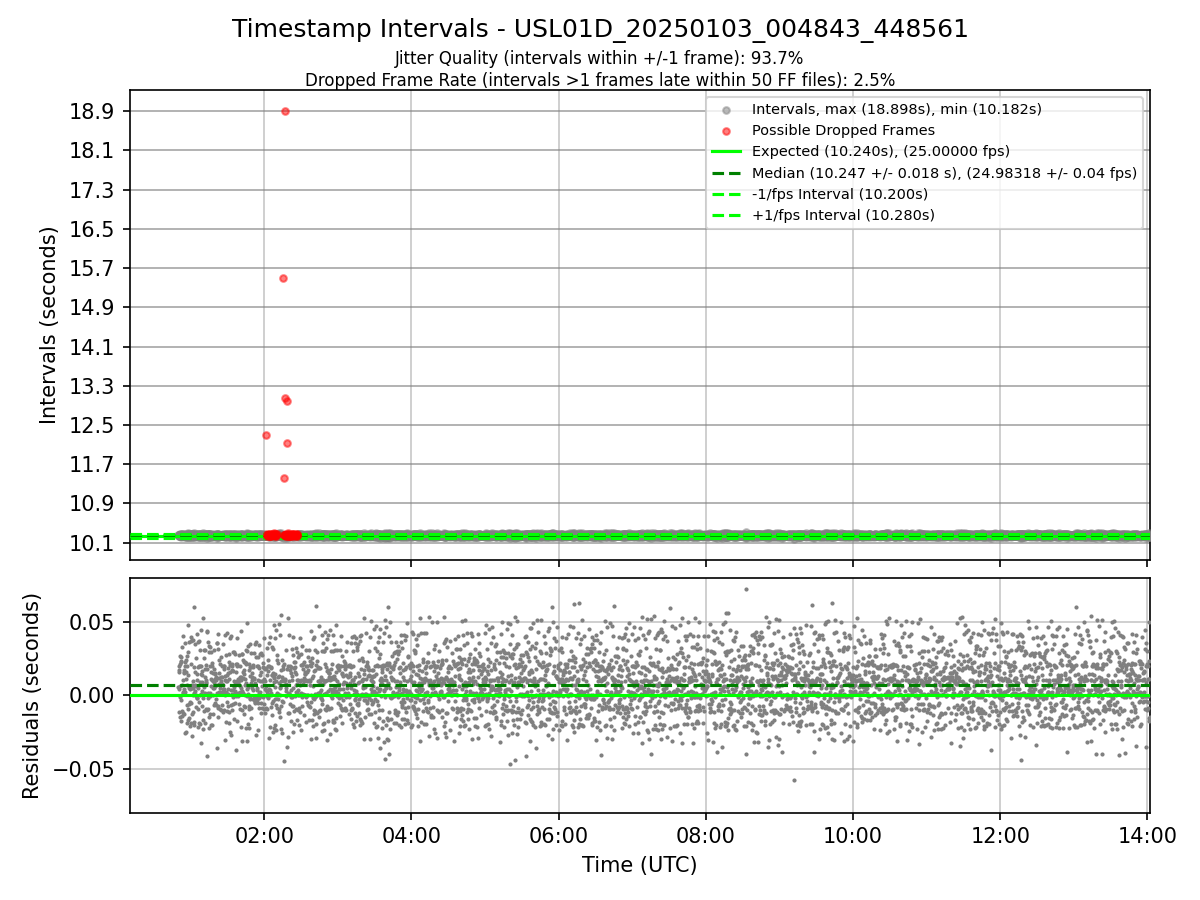Click legend entry +1/fps Interval (10.280s)
Viewport: 1200px width, 900px height.
pos(843,215)
